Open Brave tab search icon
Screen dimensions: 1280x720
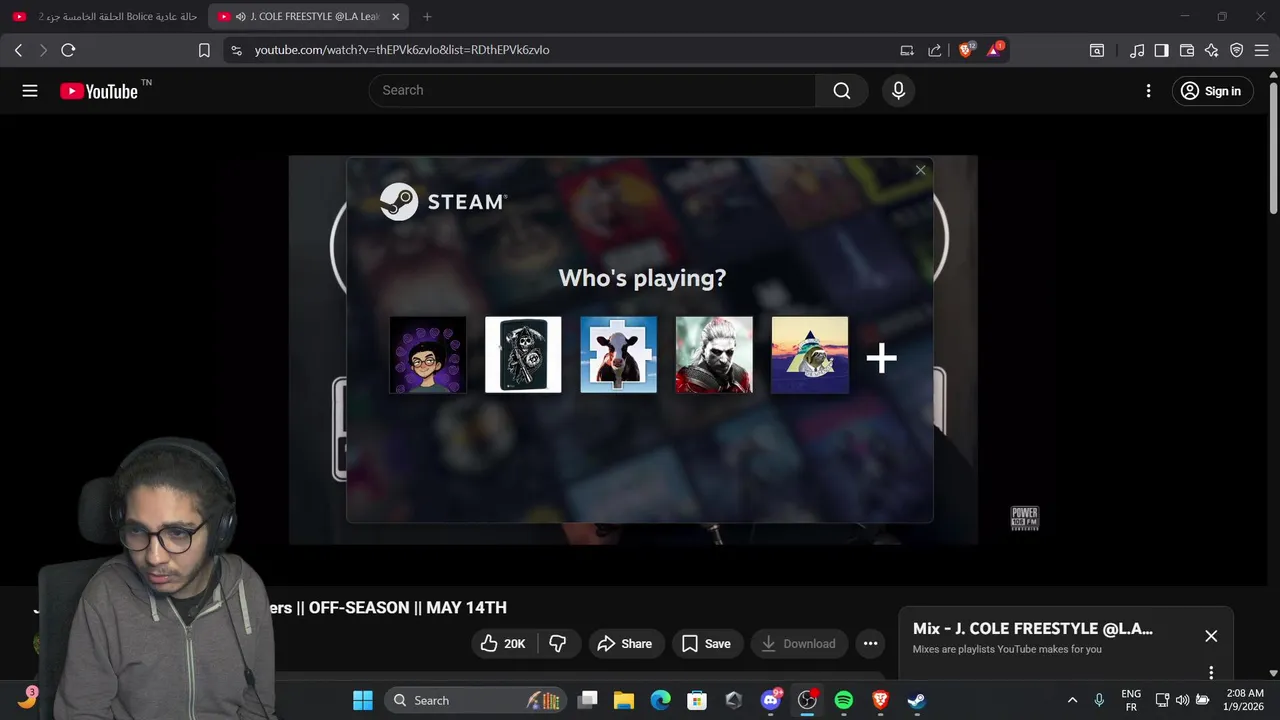1097,50
